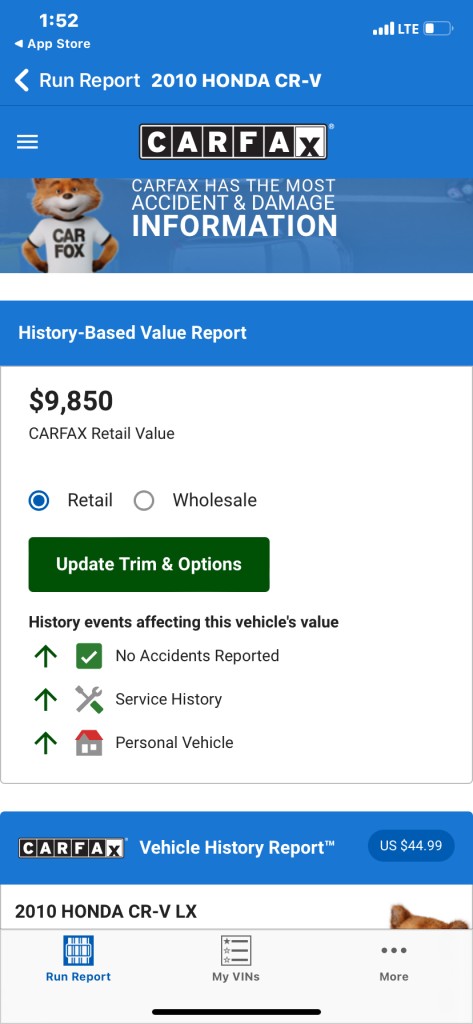Screen dimensions: 473x1024
Task: Click Update Trim & Options button
Action: [149, 564]
